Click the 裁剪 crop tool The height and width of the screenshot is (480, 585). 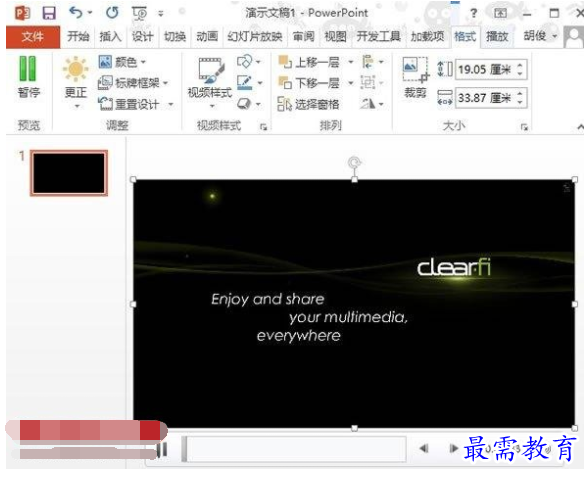click(x=415, y=78)
